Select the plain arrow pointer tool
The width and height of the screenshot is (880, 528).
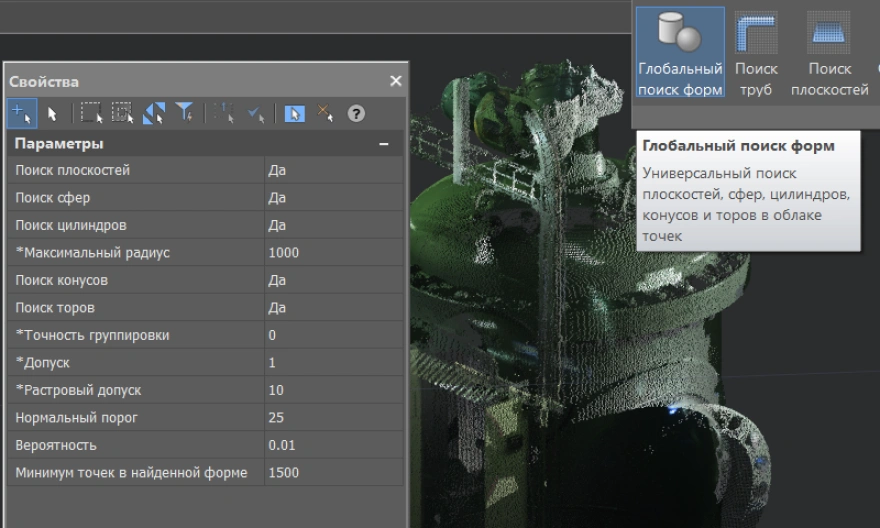click(52, 114)
